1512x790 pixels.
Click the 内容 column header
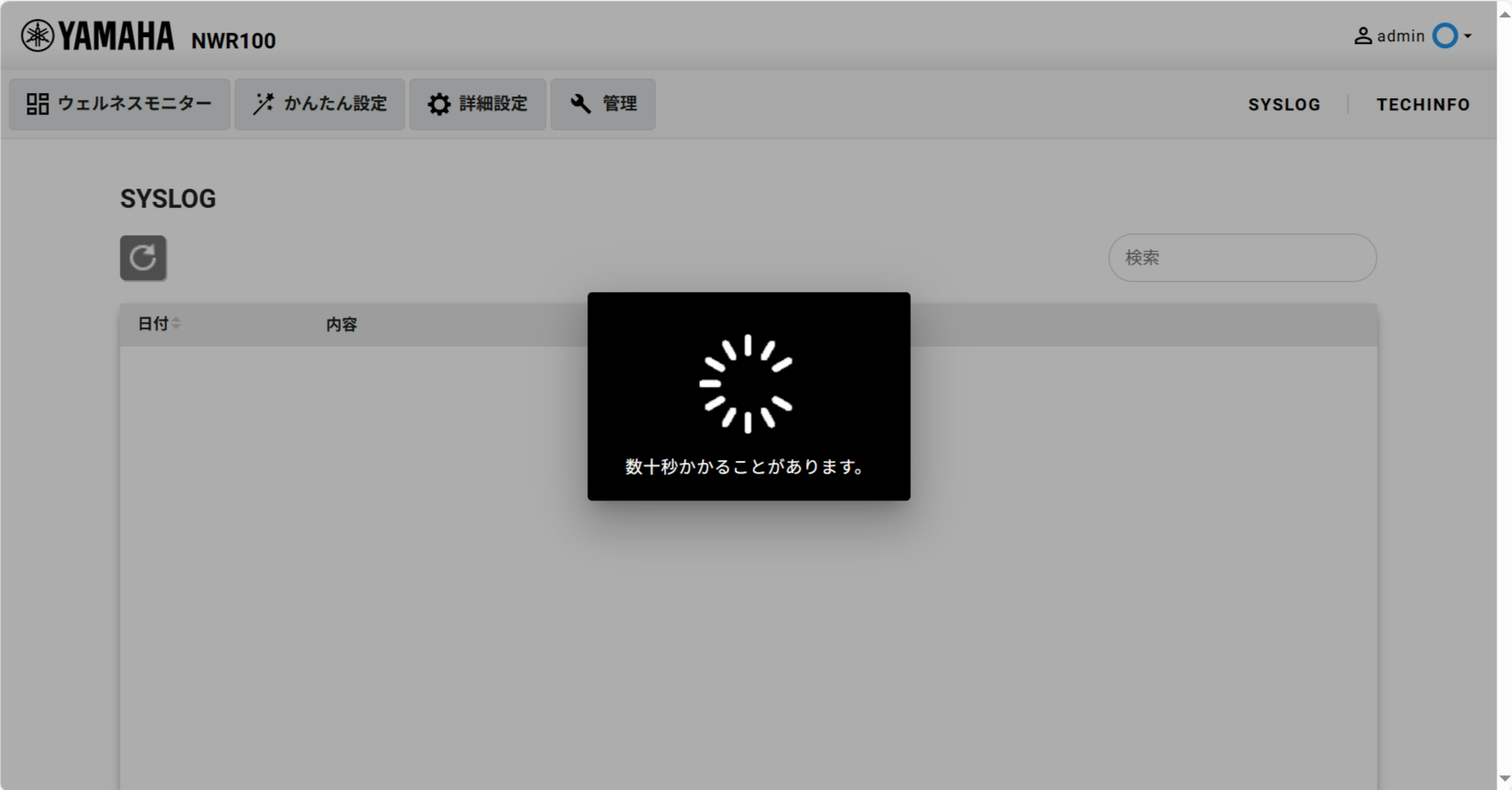[341, 325]
